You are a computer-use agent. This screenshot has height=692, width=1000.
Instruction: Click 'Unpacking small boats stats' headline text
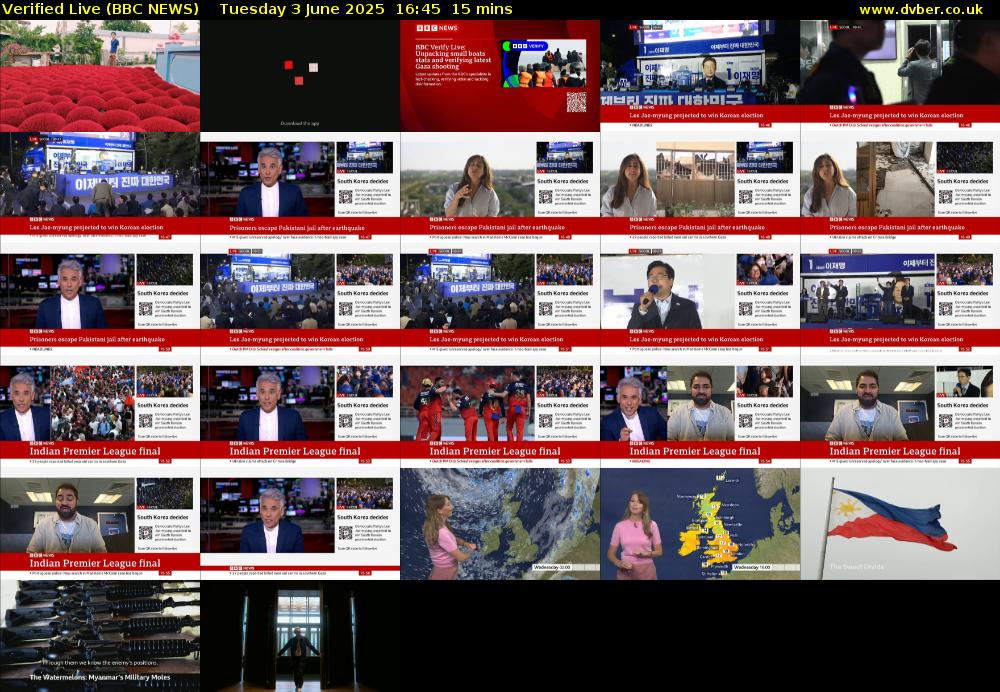coord(453,57)
